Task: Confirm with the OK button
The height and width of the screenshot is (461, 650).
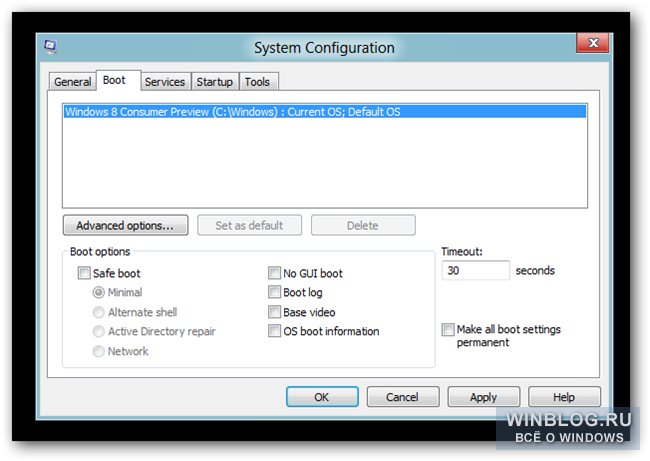Action: coord(322,397)
